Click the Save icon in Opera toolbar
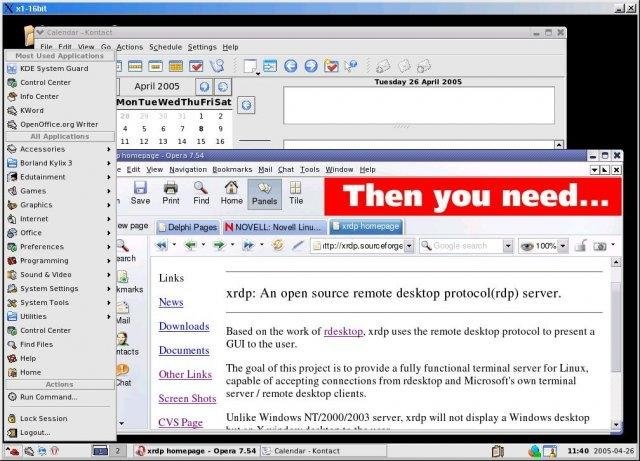 tap(140, 193)
